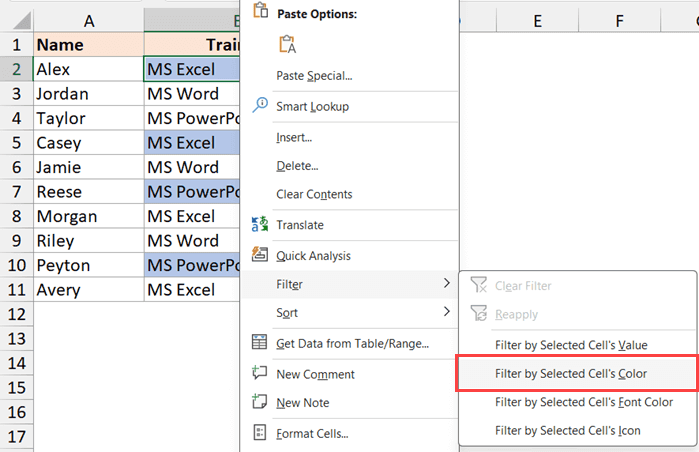Click the MS PowerPoint cell in Reese's row
This screenshot has width=699, height=452.
(x=192, y=192)
